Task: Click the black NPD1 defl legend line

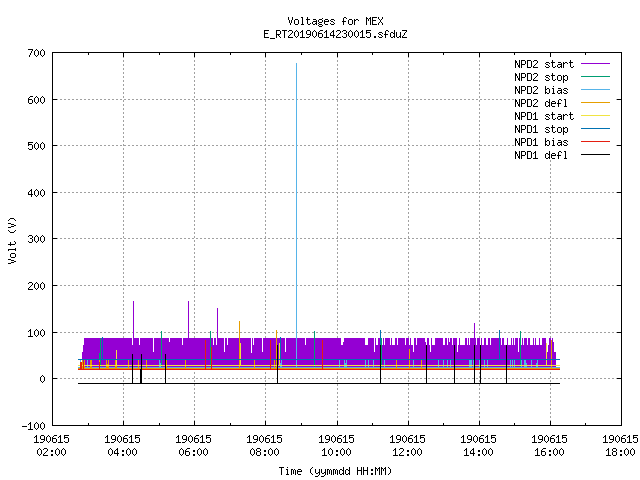Action: (595, 155)
